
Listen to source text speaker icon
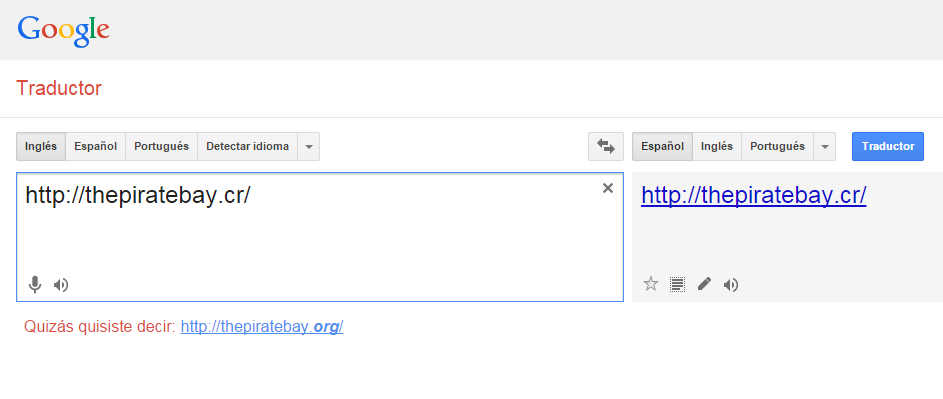pyautogui.click(x=61, y=285)
